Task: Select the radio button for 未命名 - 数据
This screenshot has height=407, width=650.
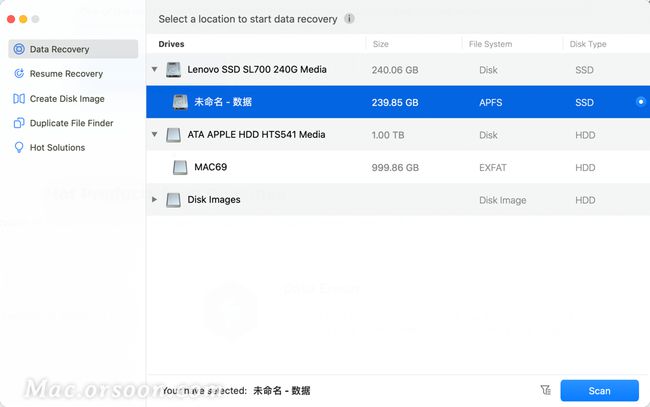Action: click(x=641, y=102)
